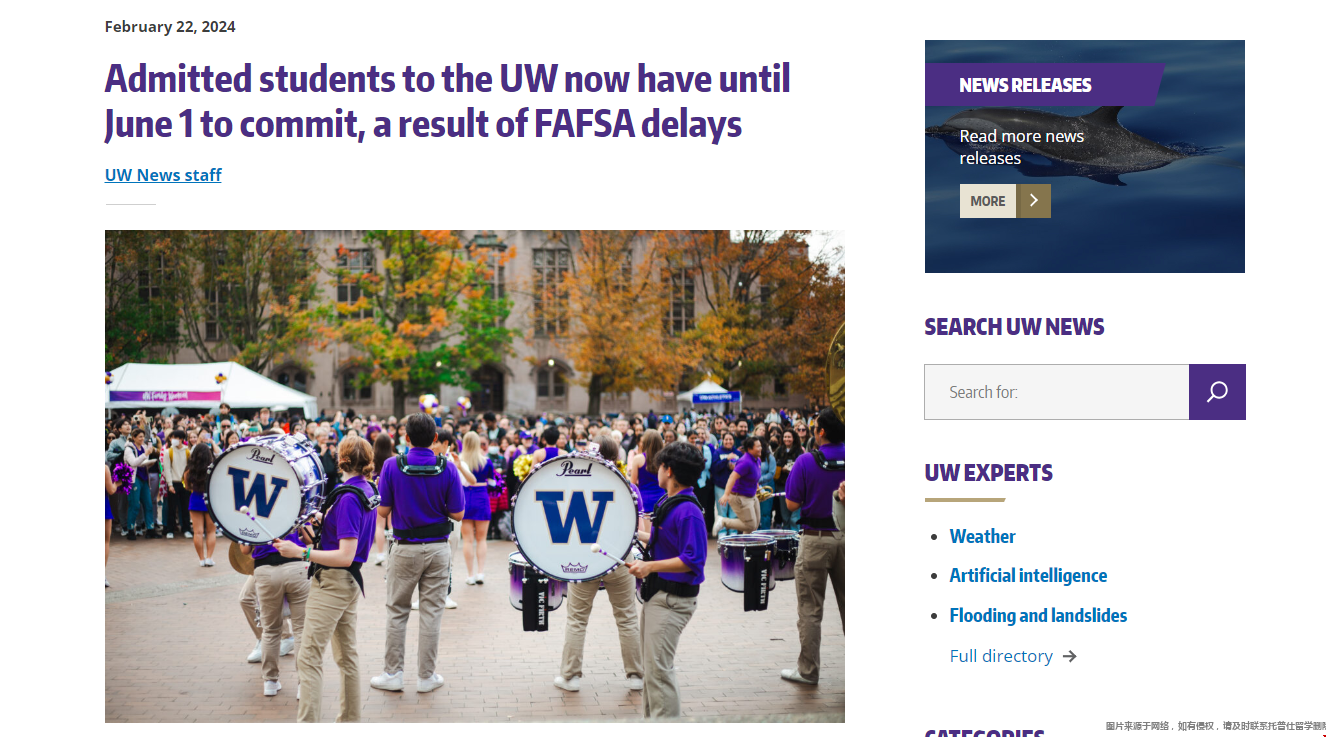Click the February 22, 2024 date
This screenshot has height=737, width=1326.
tap(170, 27)
